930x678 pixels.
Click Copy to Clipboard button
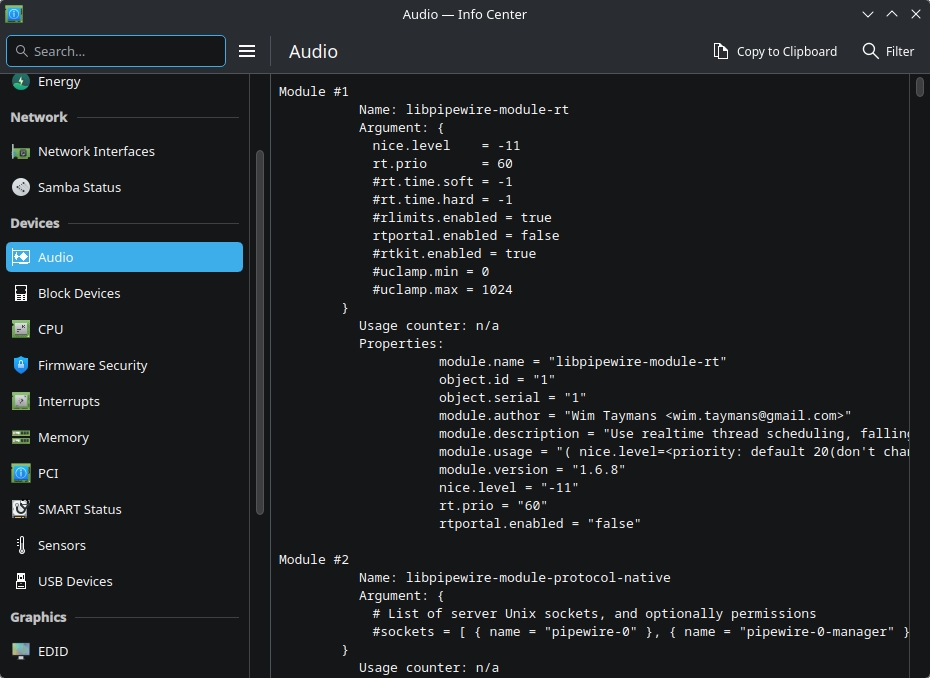coord(775,52)
